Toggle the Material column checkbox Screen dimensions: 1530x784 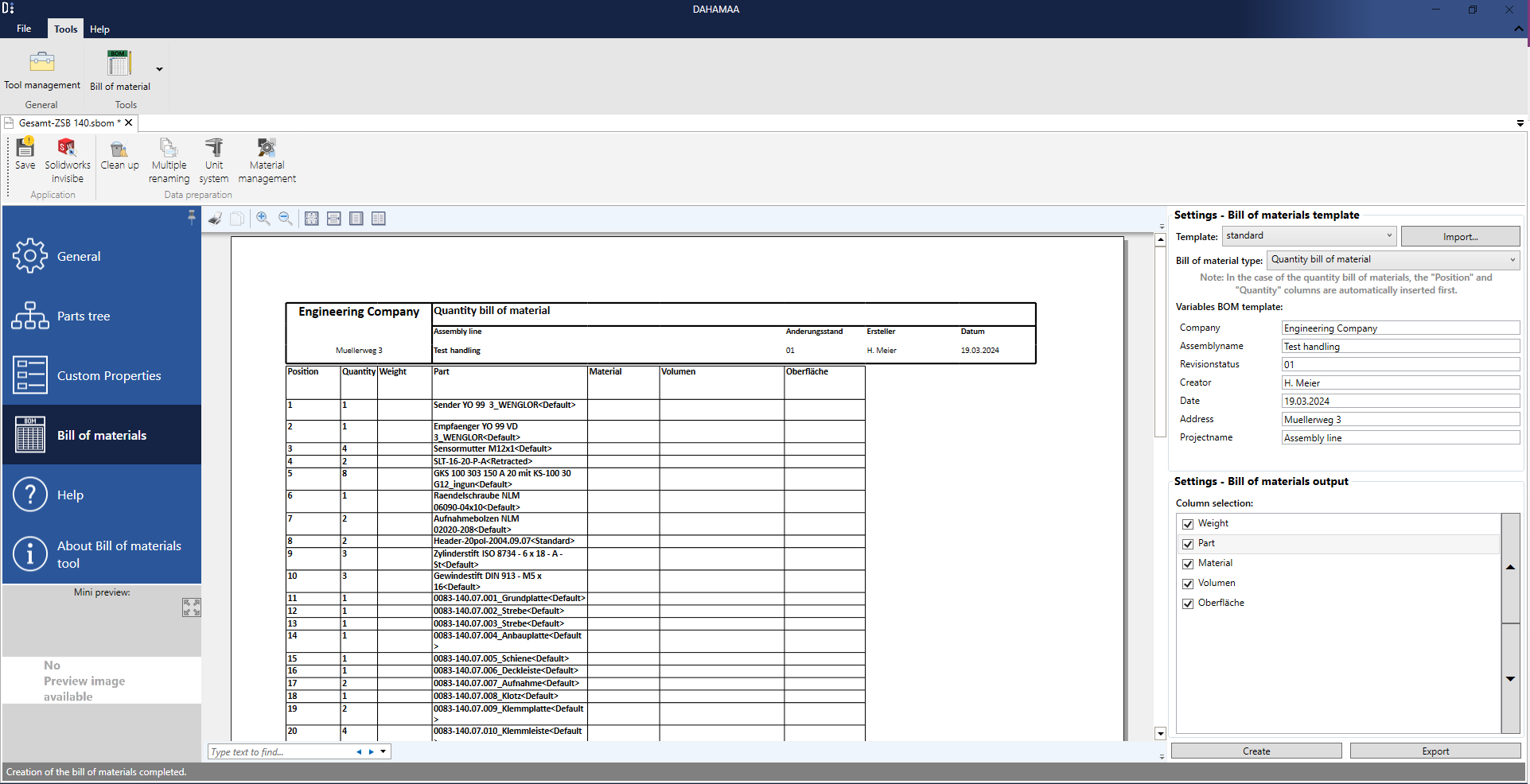pyautogui.click(x=1188, y=564)
